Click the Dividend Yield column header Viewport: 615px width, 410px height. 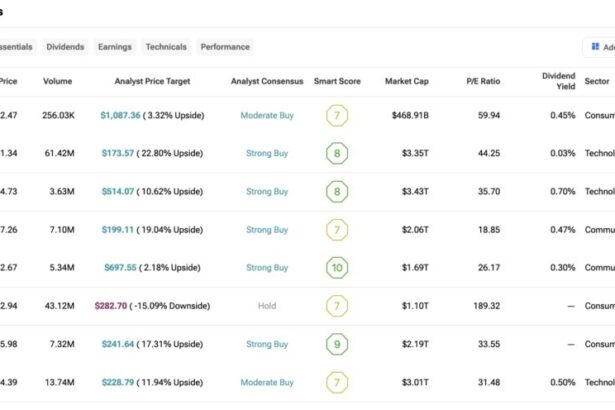coord(558,81)
